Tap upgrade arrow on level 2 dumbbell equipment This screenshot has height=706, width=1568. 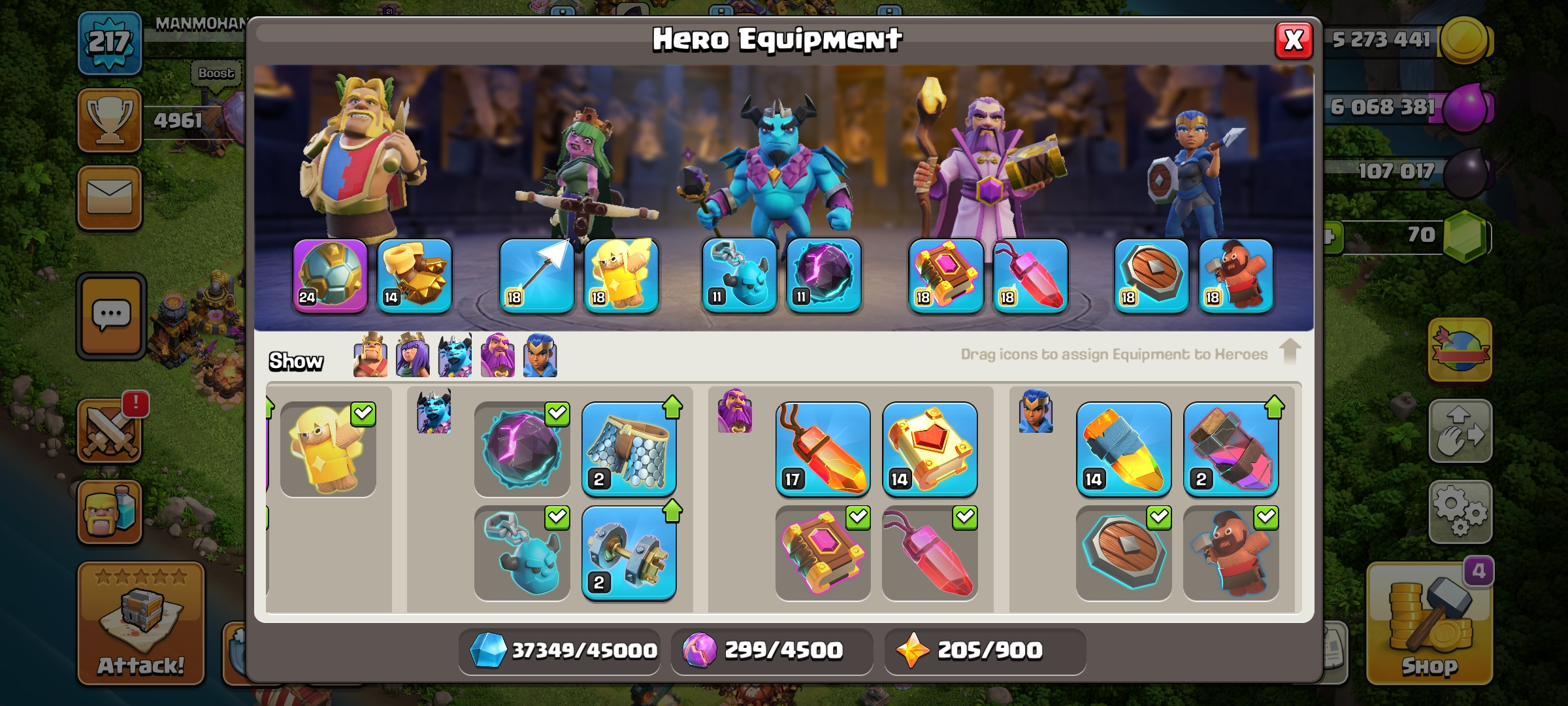672,511
